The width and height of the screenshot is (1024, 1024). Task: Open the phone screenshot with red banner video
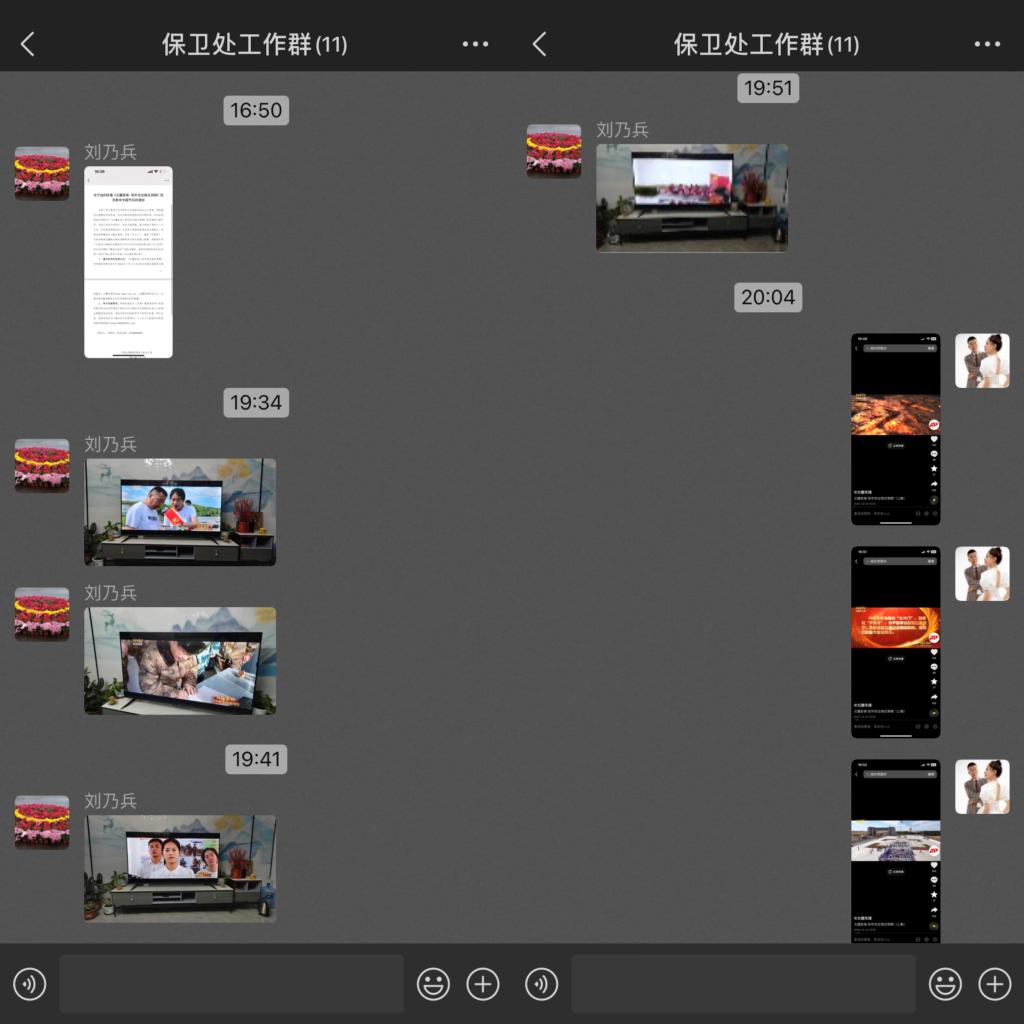click(x=896, y=642)
